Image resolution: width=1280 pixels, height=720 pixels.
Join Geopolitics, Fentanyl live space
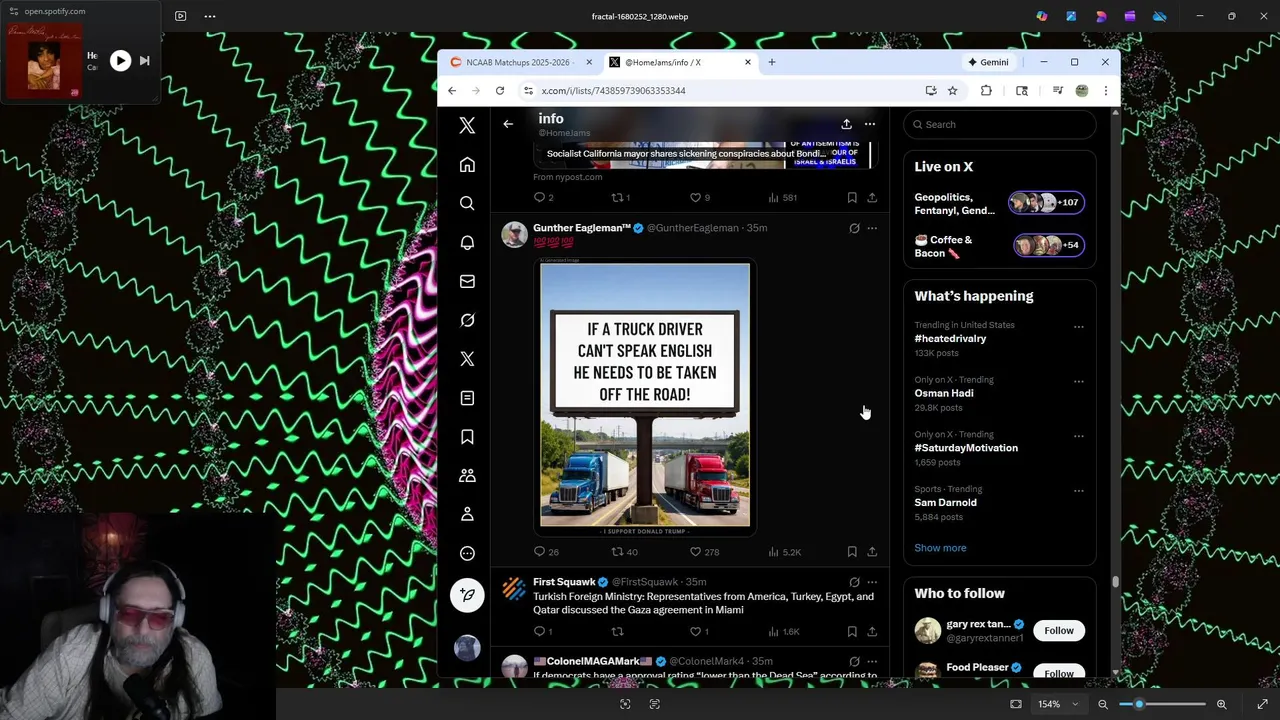1000,204
